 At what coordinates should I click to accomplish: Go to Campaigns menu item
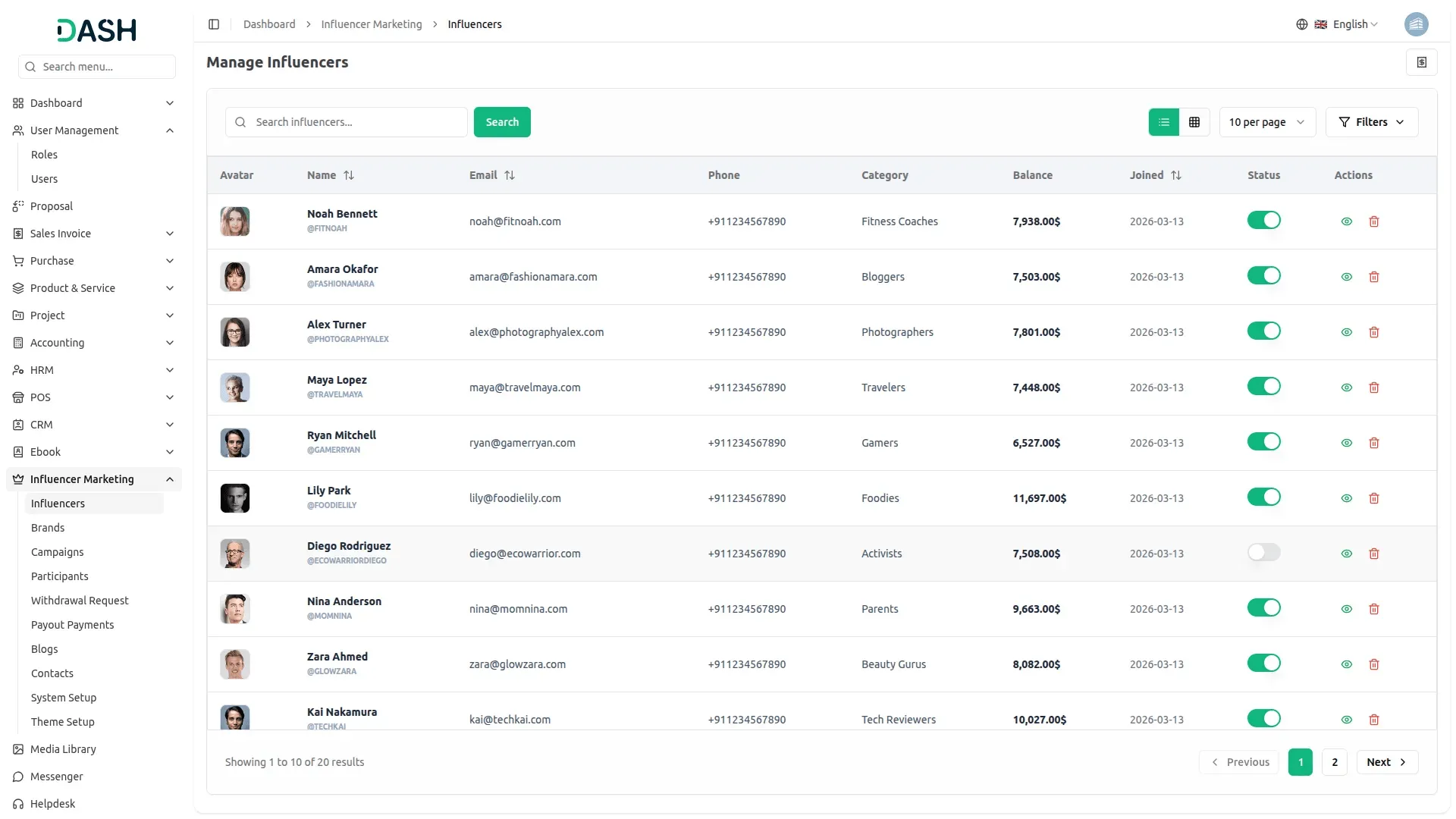[58, 552]
